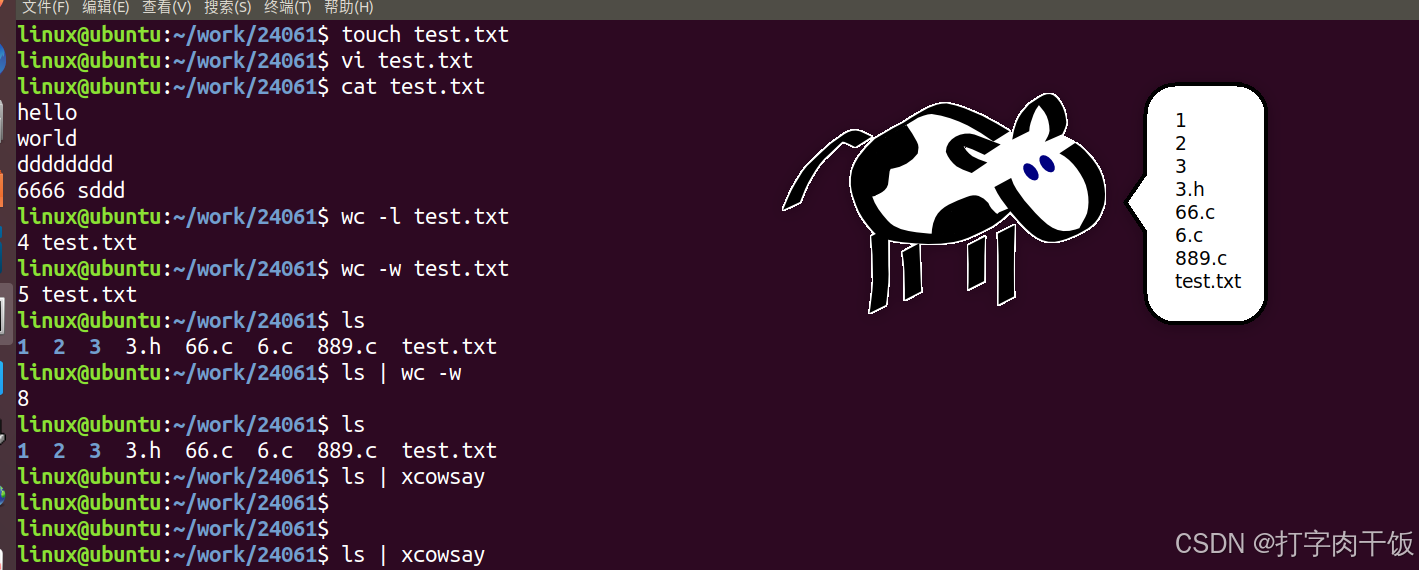Click the xcowsay cow image

tap(945, 202)
